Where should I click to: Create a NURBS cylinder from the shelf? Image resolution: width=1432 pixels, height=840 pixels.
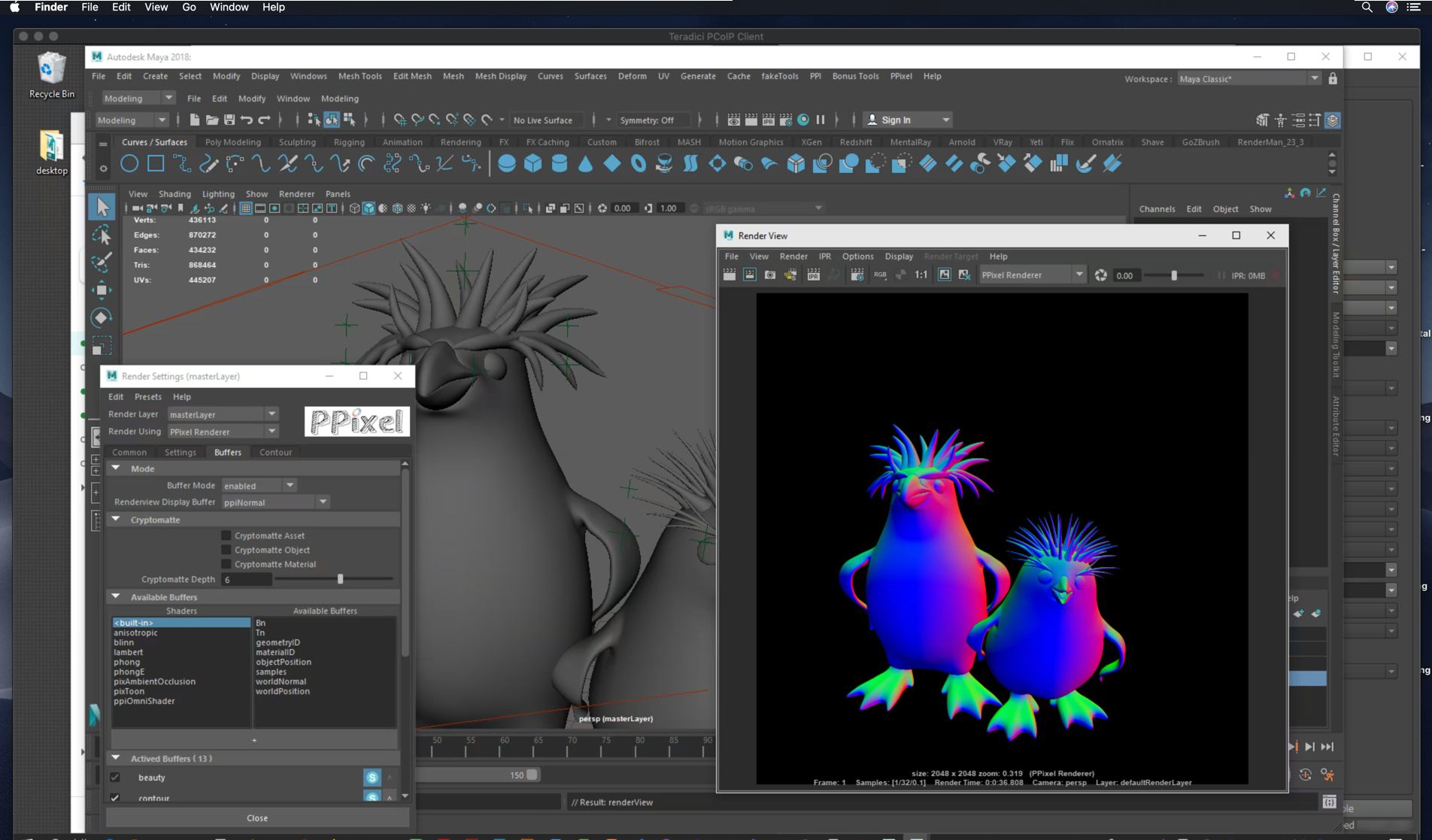click(x=560, y=163)
